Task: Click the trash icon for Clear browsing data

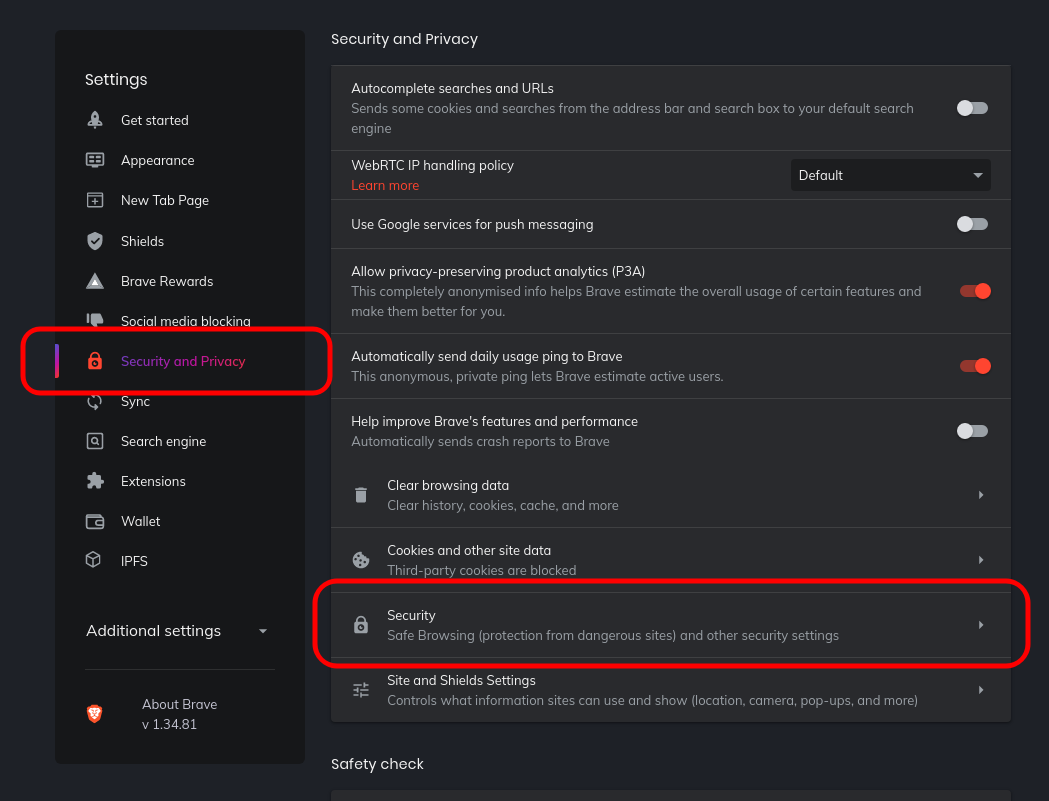Action: pyautogui.click(x=361, y=495)
